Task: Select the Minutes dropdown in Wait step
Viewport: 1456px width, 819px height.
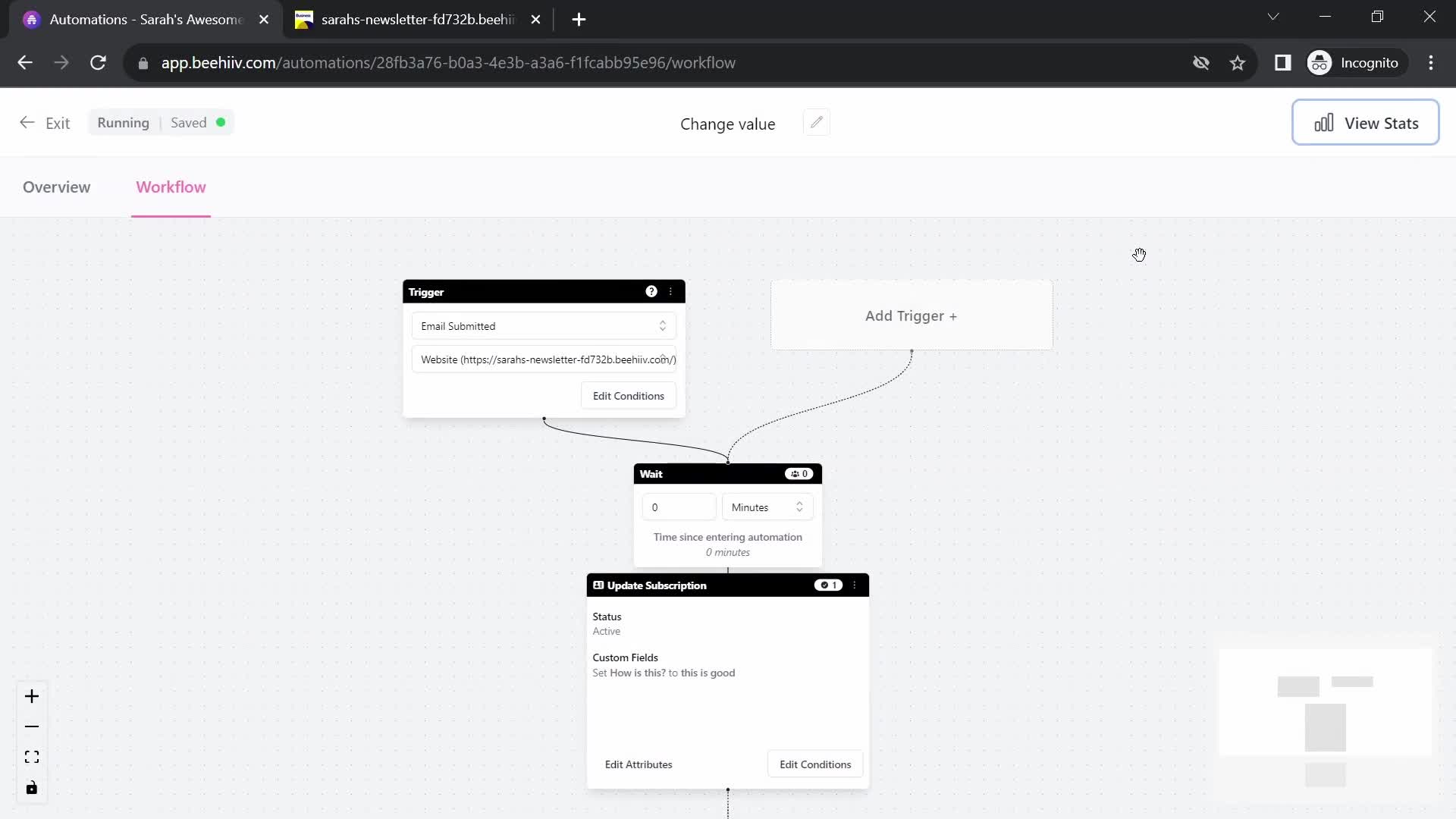Action: click(766, 507)
